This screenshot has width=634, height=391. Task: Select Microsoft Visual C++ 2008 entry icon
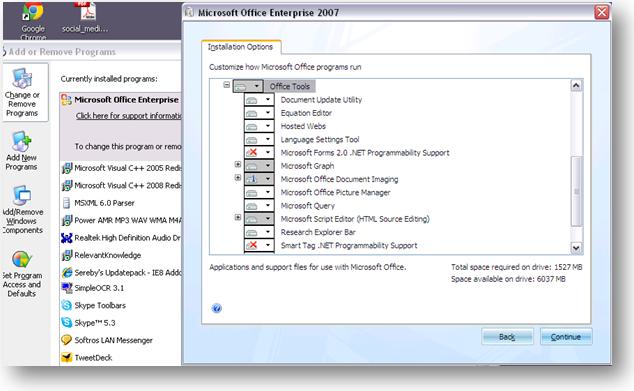point(67,186)
